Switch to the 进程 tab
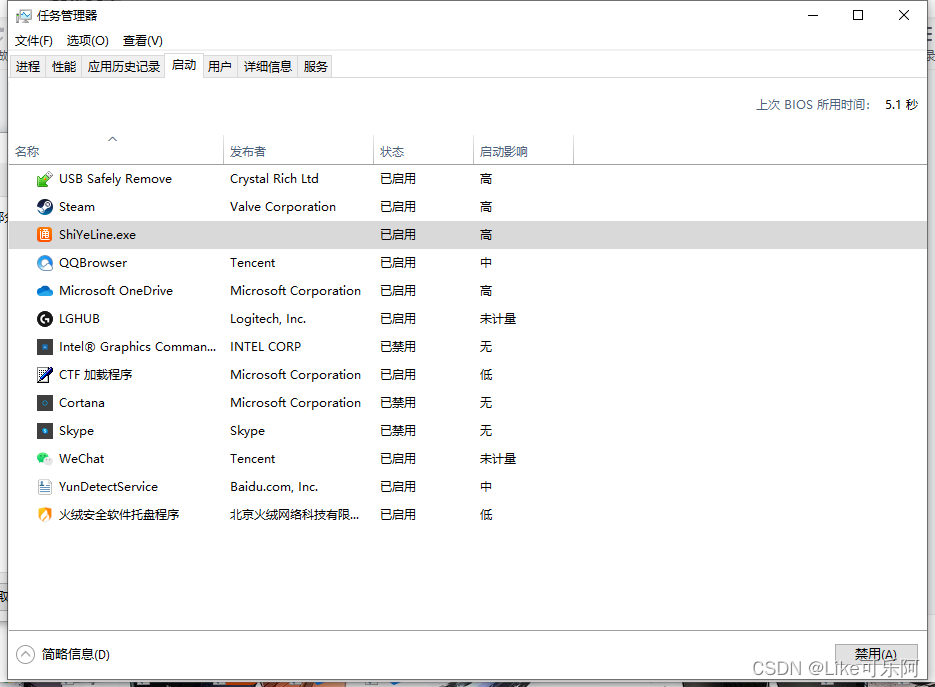This screenshot has width=935, height=687. pyautogui.click(x=27, y=67)
